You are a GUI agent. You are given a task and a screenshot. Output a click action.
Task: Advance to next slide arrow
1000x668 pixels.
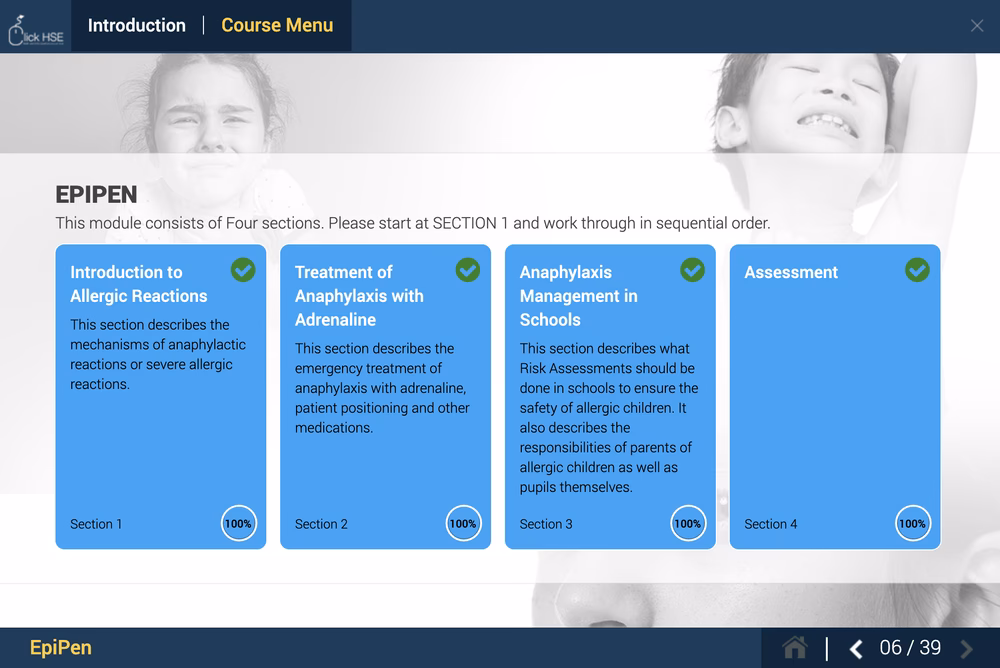click(x=966, y=649)
